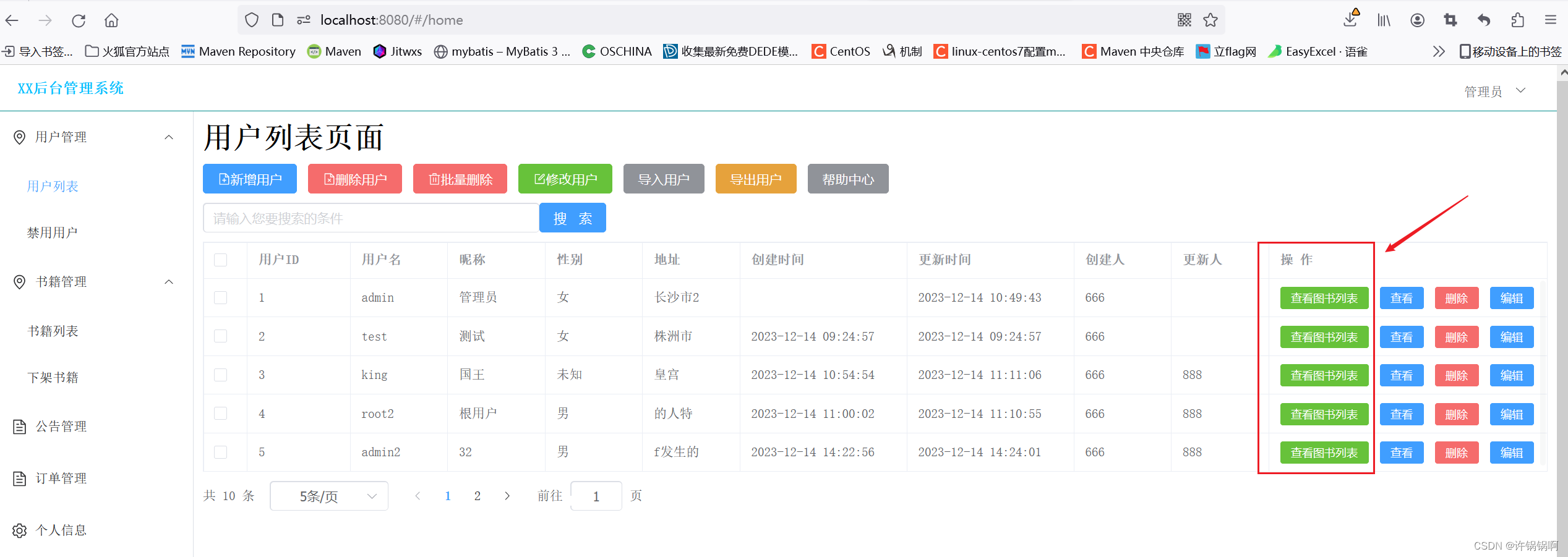Click the shield tracking protection icon
Screen dimensions: 1568x557
pos(252,20)
